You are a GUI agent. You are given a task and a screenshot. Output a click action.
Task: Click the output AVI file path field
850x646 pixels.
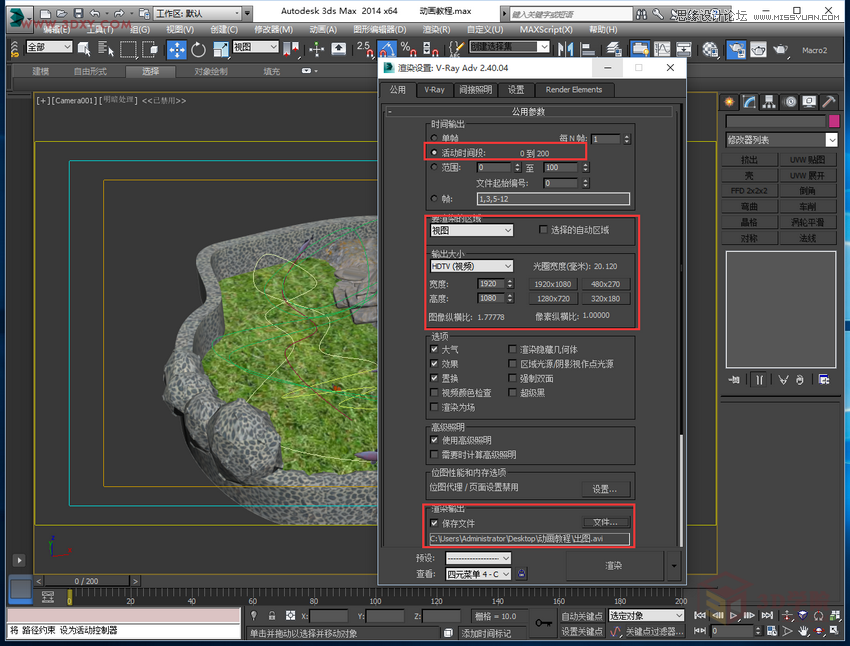(x=529, y=537)
